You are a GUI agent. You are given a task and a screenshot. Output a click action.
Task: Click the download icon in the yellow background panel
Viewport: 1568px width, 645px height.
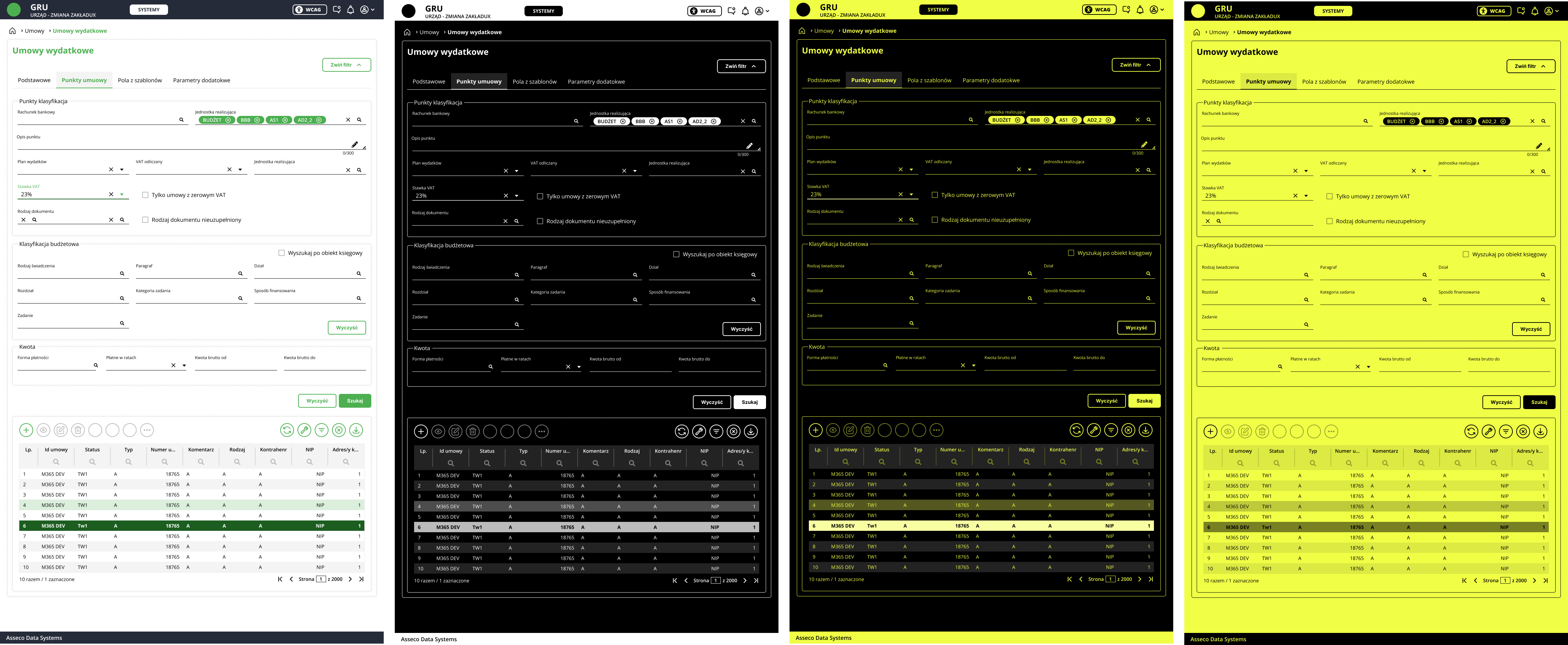[x=1540, y=431]
